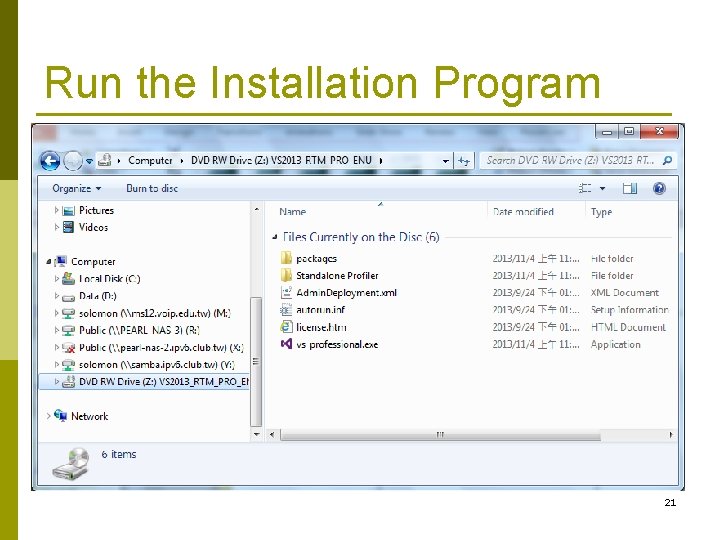The width and height of the screenshot is (720, 540).
Task: Select Network in the navigation pane
Action: click(90, 416)
